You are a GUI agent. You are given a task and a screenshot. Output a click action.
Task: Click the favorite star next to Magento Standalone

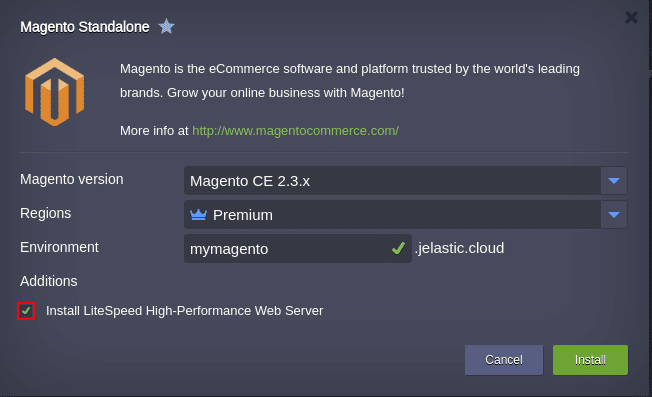coord(166,27)
